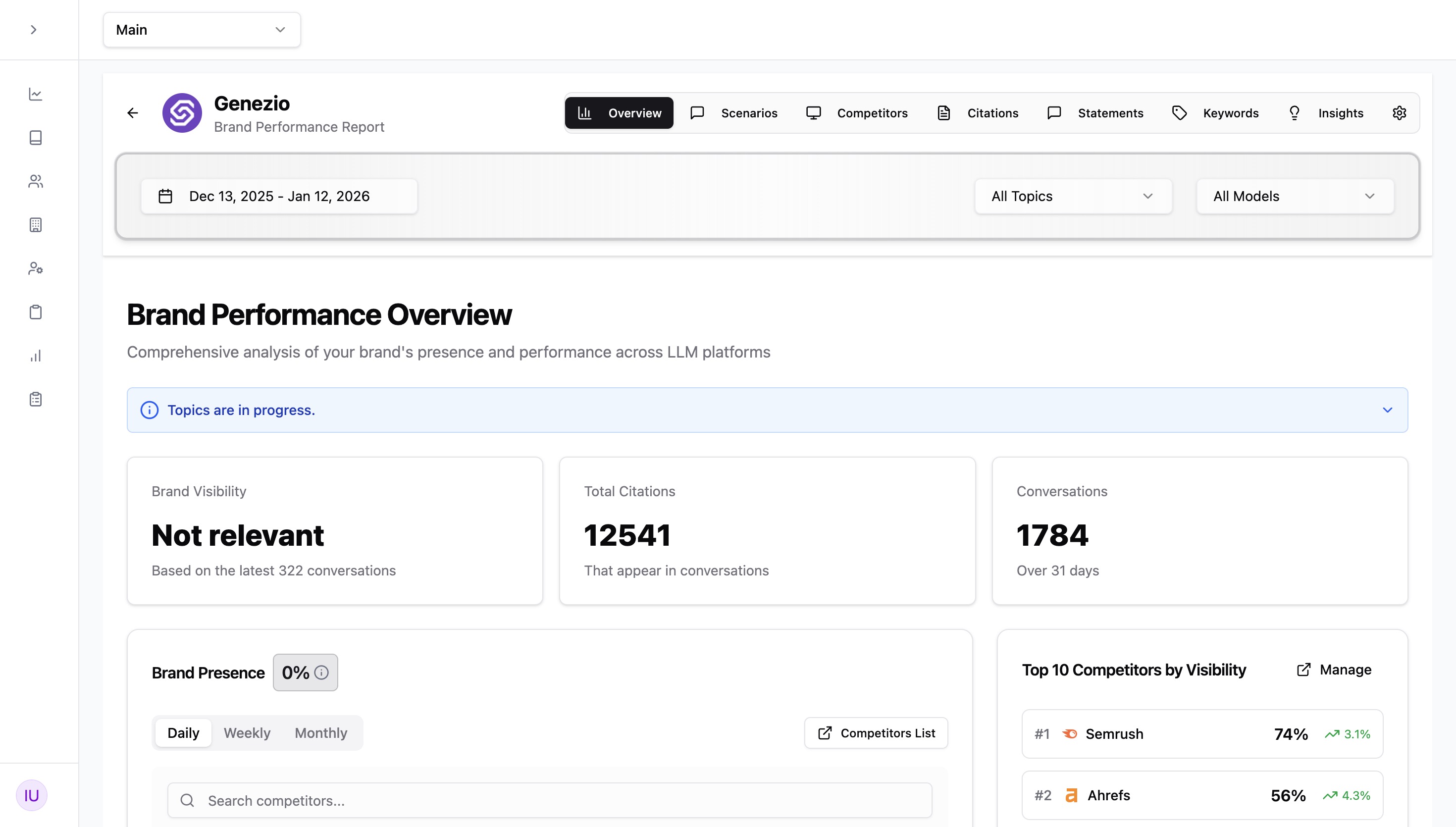
Task: Open the Brand Presence info tooltip icon
Action: coord(322,672)
